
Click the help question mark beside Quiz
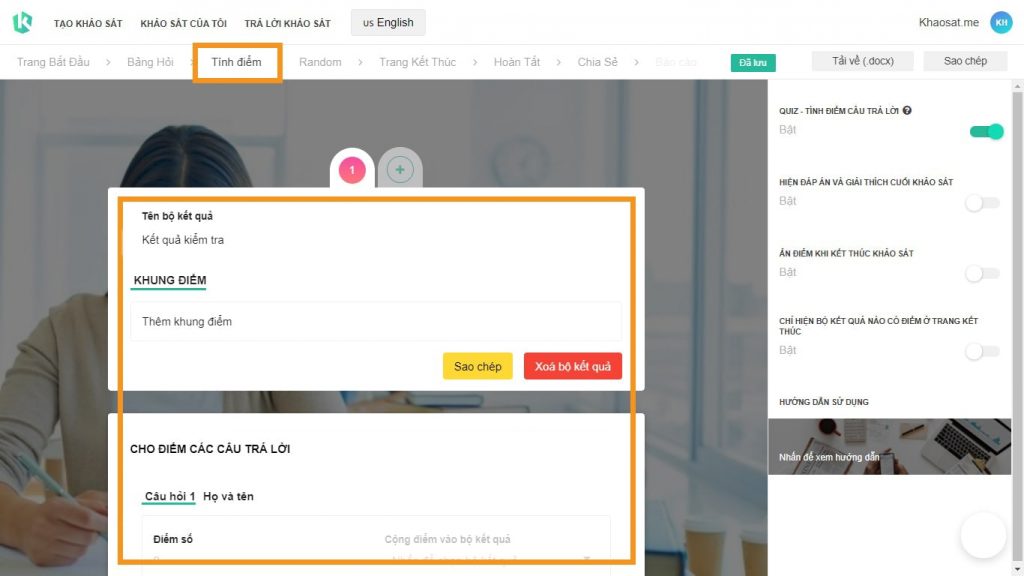pos(907,110)
